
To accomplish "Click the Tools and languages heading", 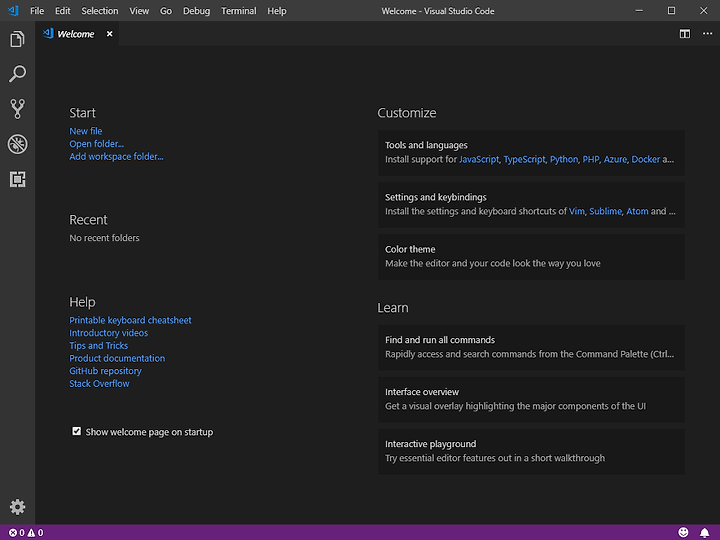I will (426, 145).
